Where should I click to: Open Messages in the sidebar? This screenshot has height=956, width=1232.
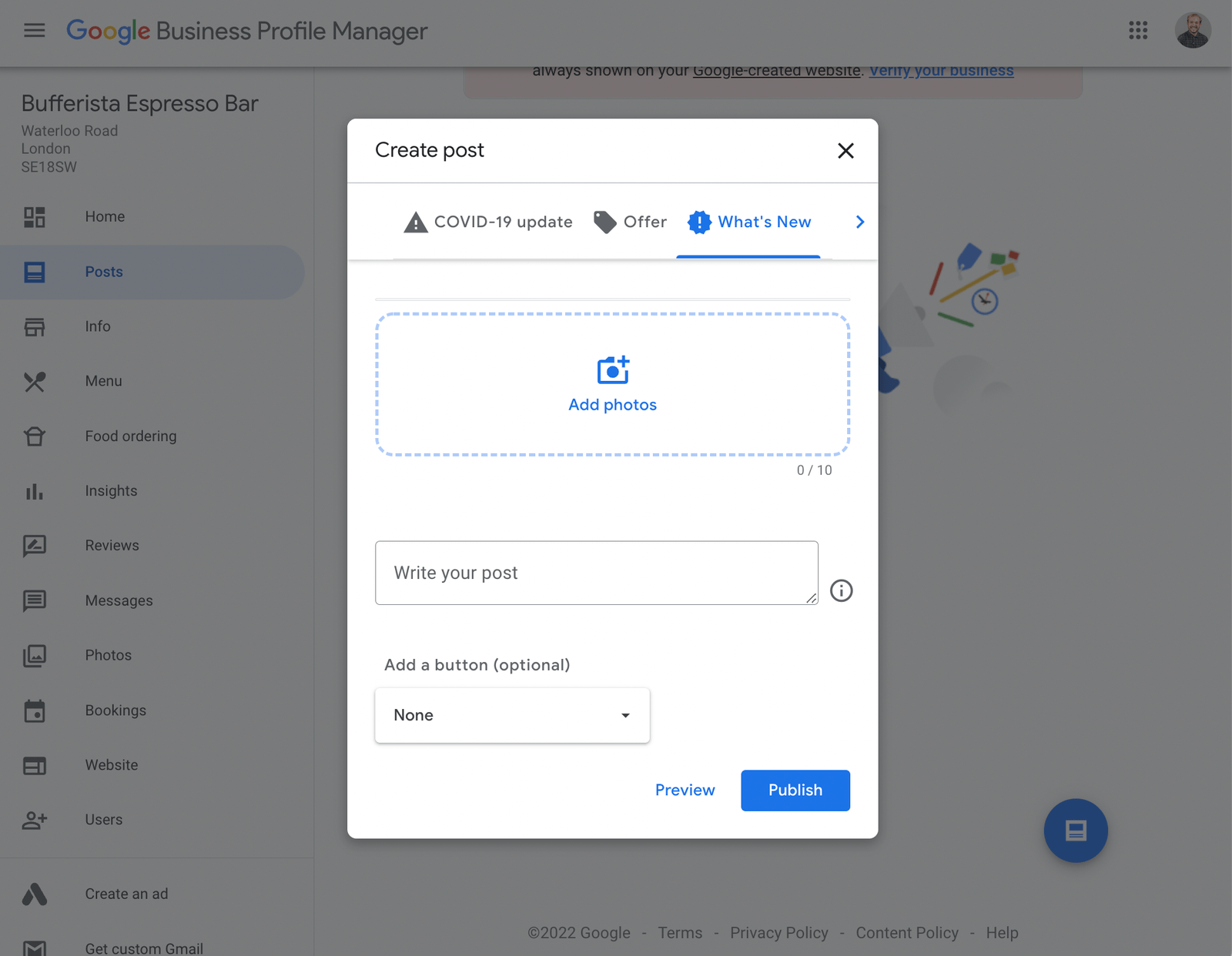[x=119, y=600]
